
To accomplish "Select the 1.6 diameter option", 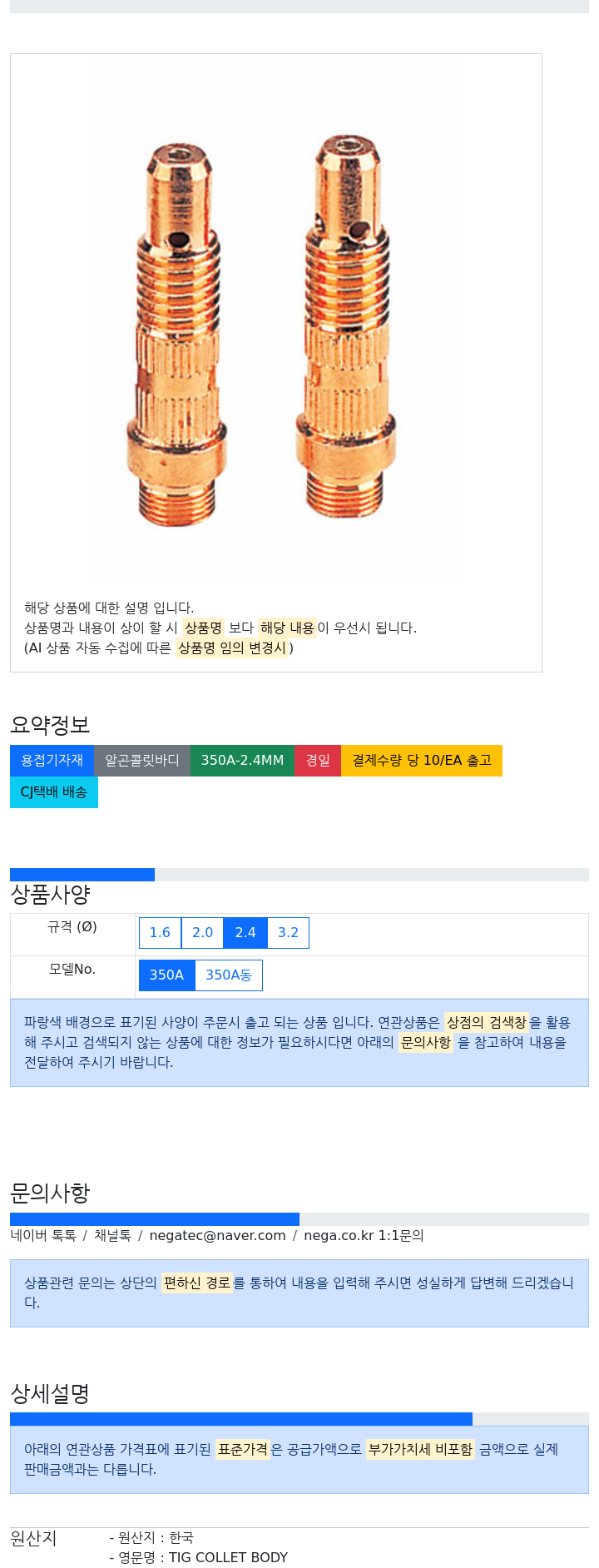I will (160, 933).
